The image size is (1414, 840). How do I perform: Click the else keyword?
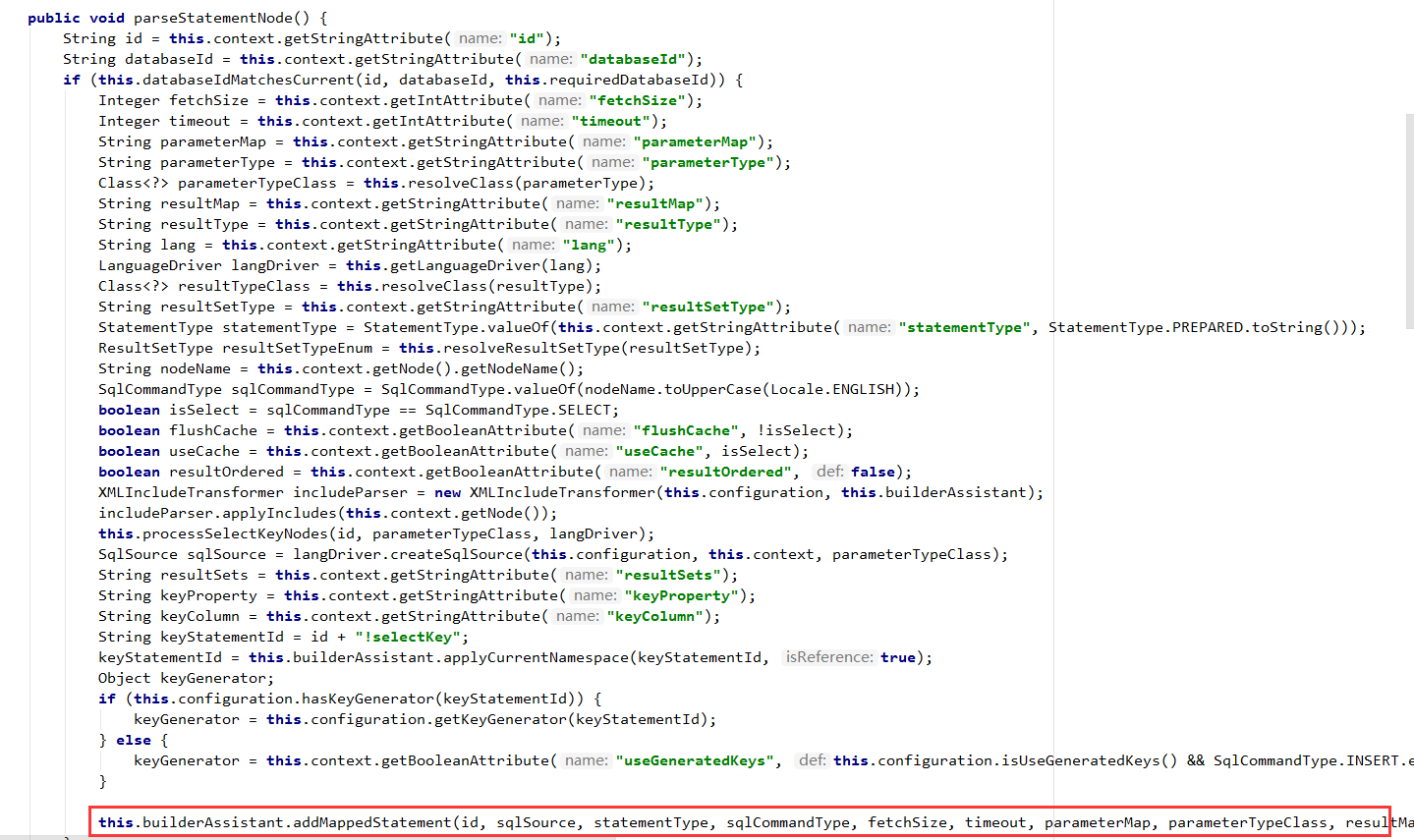[134, 740]
